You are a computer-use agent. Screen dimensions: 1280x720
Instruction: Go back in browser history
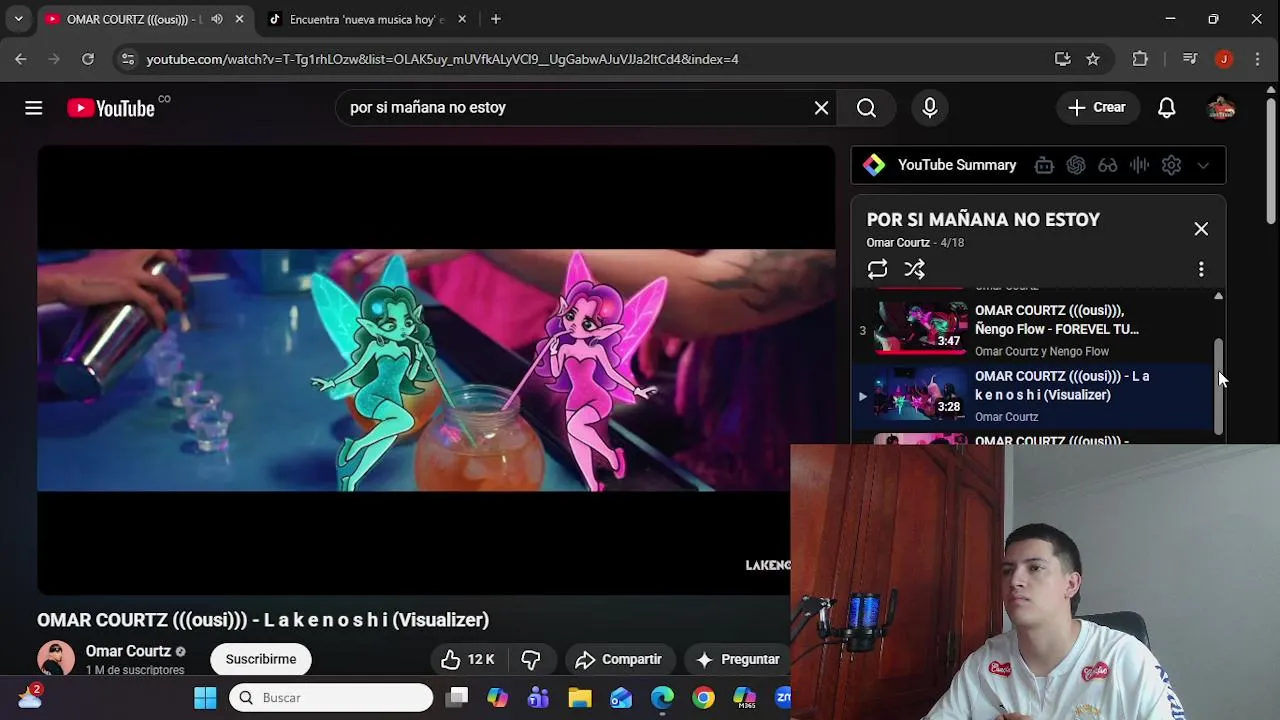(x=21, y=59)
